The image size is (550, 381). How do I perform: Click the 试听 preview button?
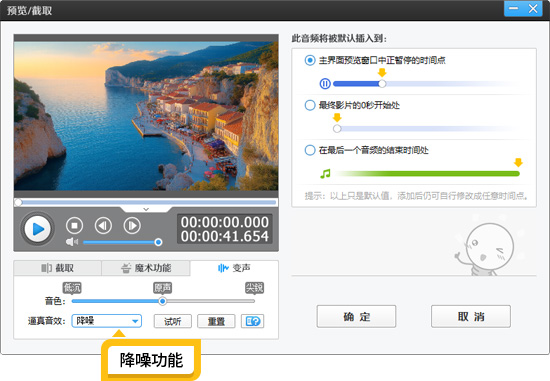(x=173, y=321)
